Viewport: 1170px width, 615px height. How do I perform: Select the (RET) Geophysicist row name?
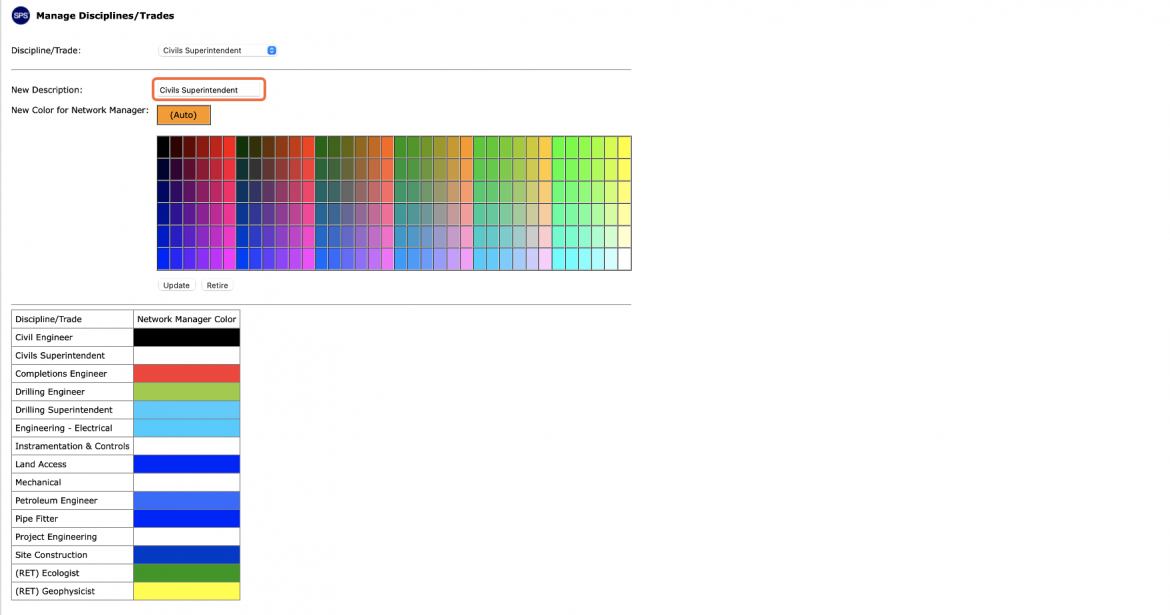pyautogui.click(x=55, y=591)
